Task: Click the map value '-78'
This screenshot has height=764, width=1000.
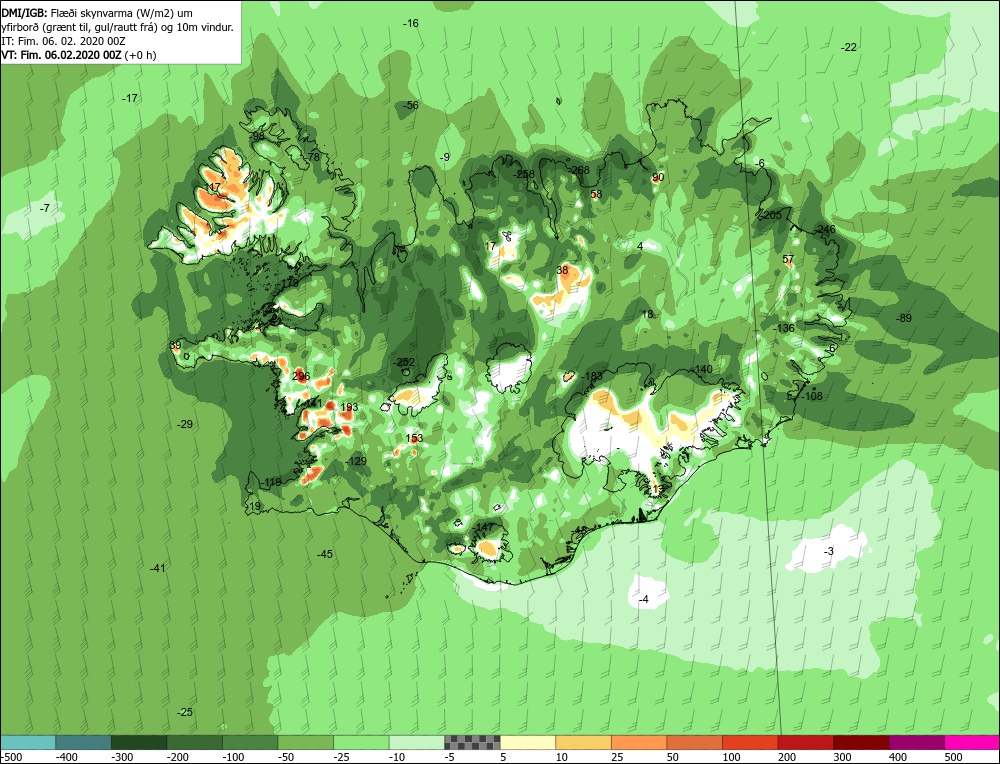Action: pos(312,157)
